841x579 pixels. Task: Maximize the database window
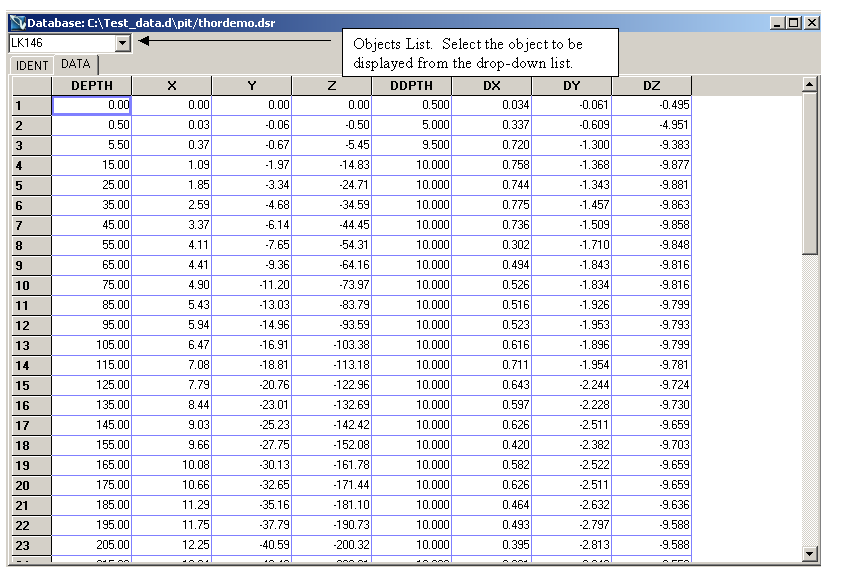click(794, 23)
